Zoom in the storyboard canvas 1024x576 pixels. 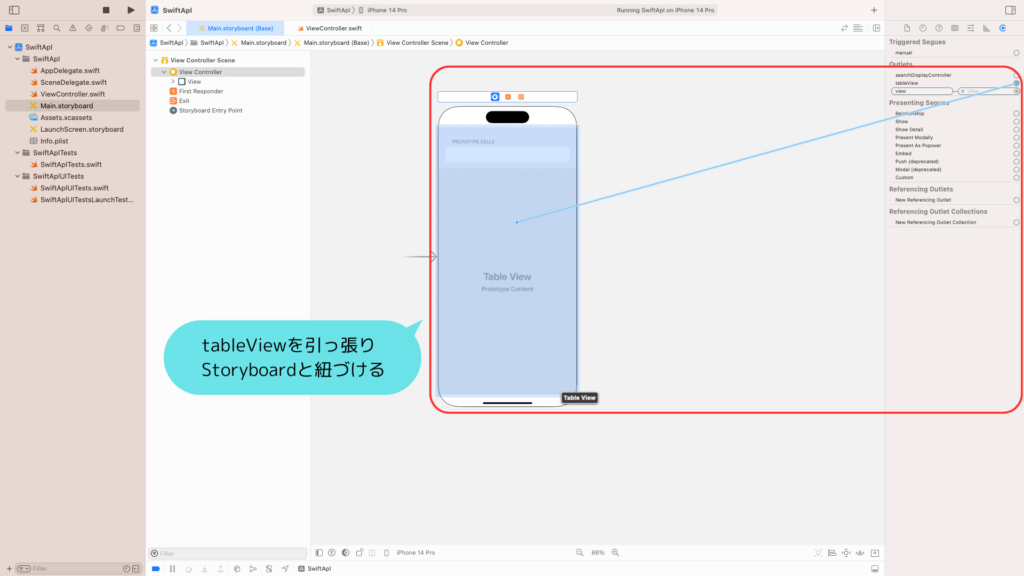pyautogui.click(x=615, y=552)
